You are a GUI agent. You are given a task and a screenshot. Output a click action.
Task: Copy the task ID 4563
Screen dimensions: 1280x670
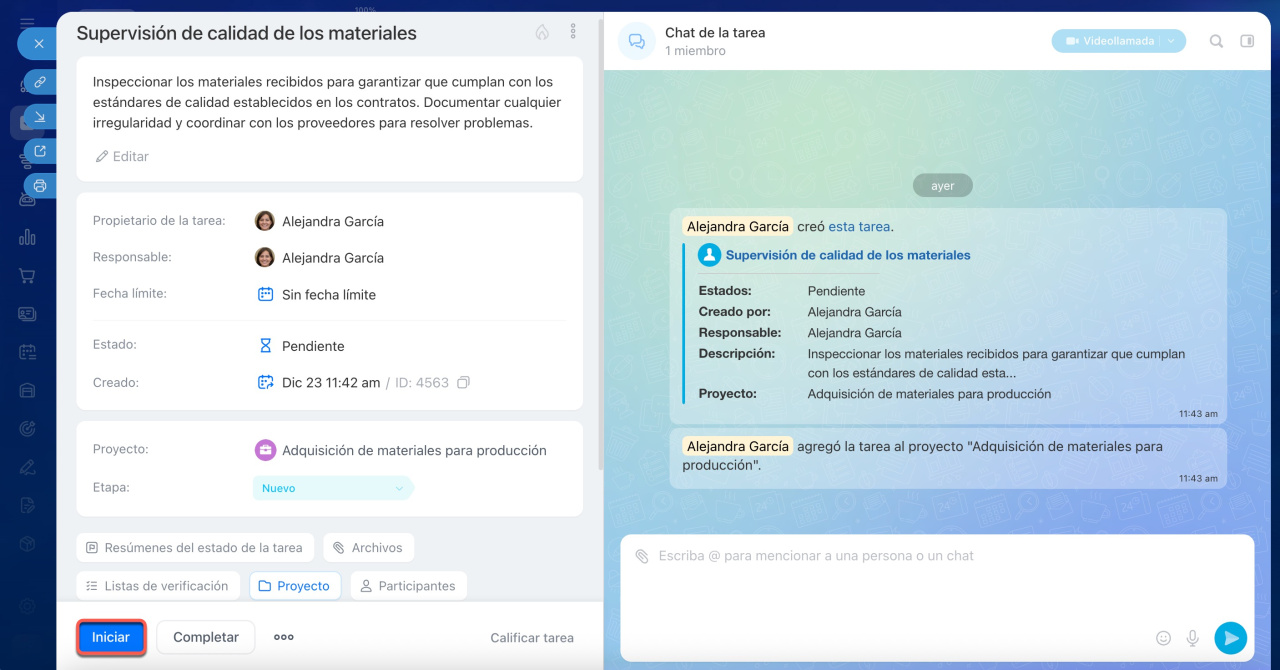[463, 383]
